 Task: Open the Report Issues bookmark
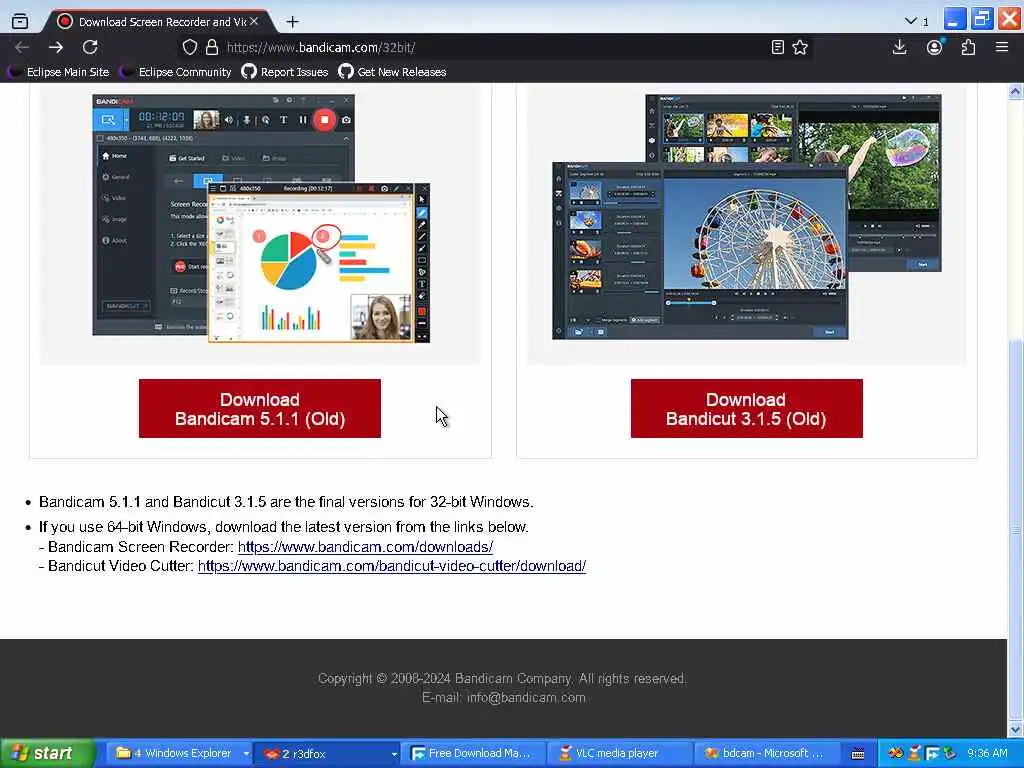coord(285,72)
